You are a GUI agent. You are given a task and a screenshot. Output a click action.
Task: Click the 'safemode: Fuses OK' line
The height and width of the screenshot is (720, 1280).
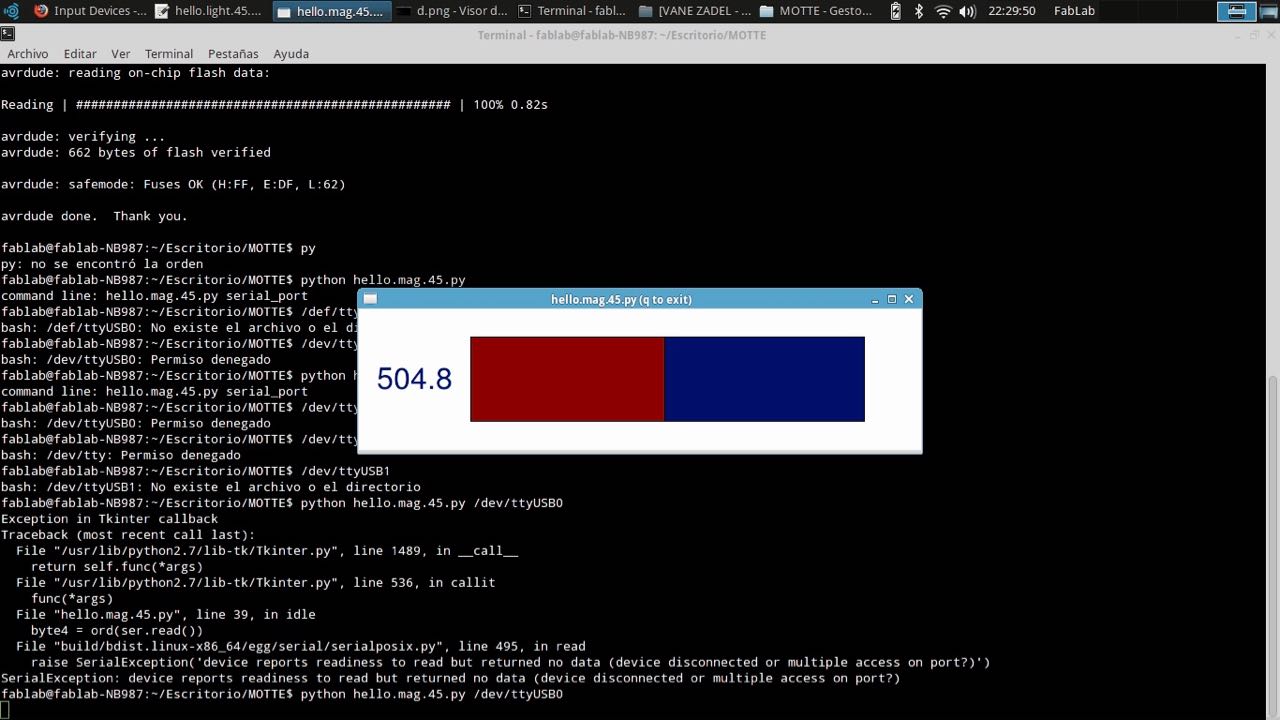(173, 185)
